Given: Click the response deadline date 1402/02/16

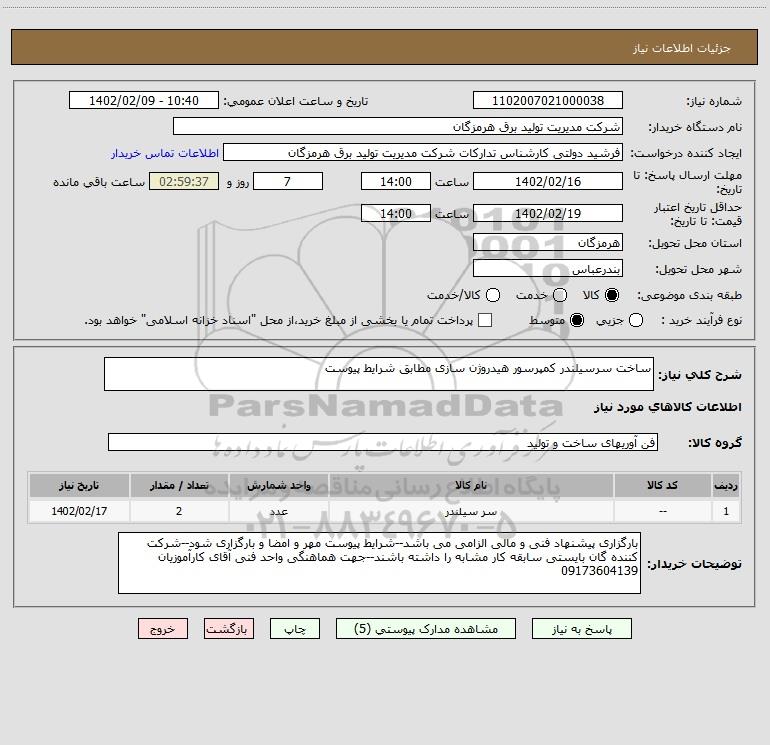Looking at the screenshot, I should tap(548, 181).
